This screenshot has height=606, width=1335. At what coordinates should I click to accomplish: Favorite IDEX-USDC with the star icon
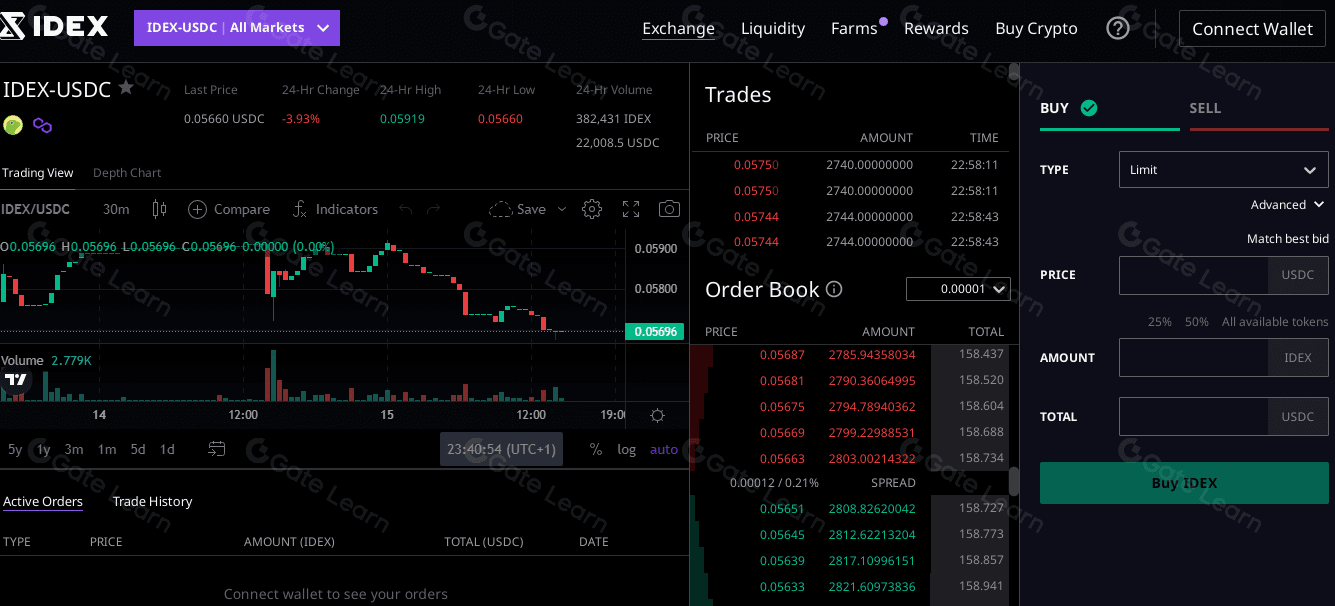pyautogui.click(x=126, y=88)
